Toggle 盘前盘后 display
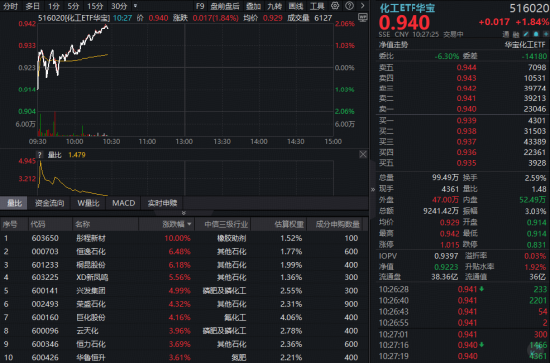550x363 pixels. tap(225, 6)
